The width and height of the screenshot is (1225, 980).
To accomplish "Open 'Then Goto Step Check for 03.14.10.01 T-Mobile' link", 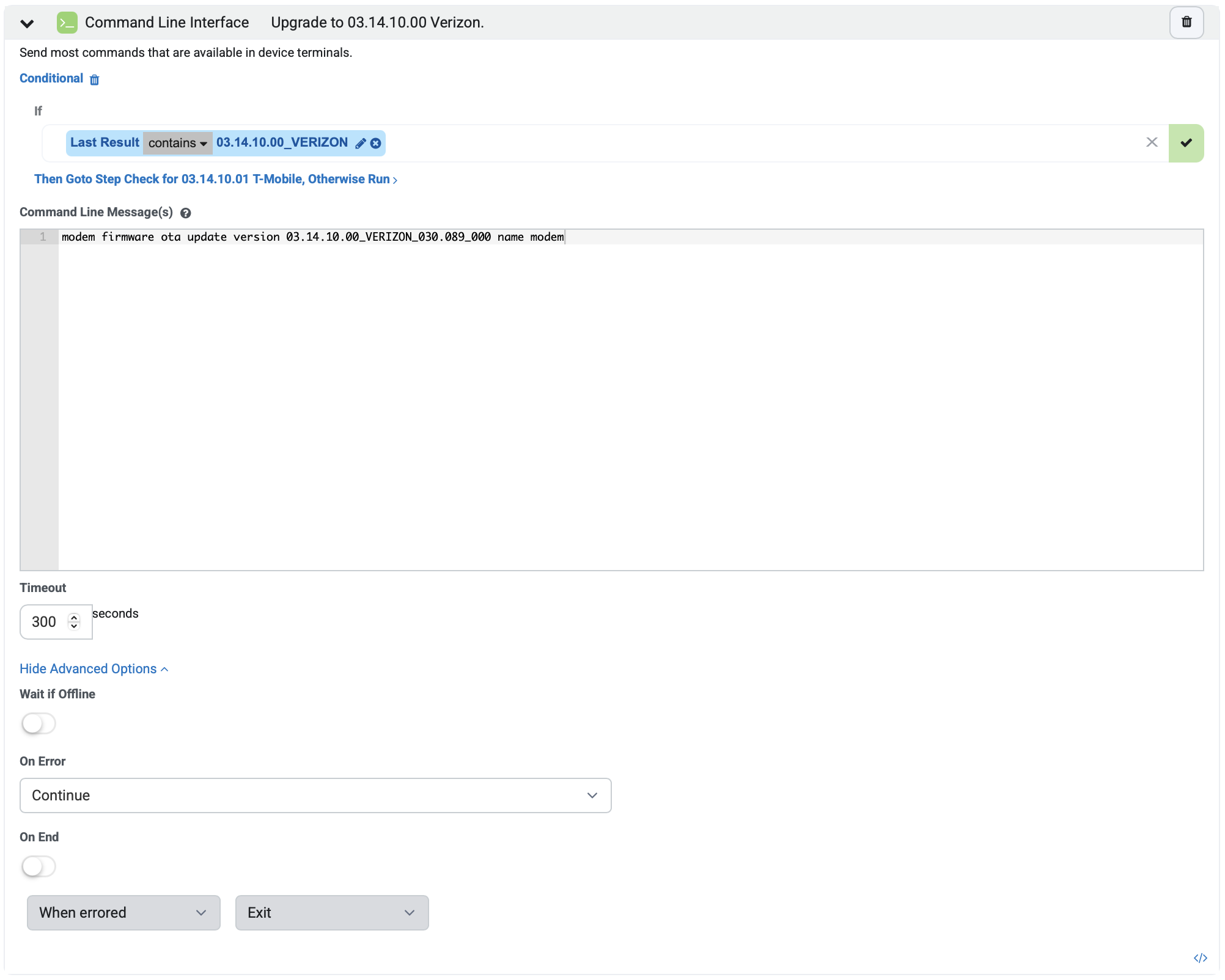I will pos(216,179).
